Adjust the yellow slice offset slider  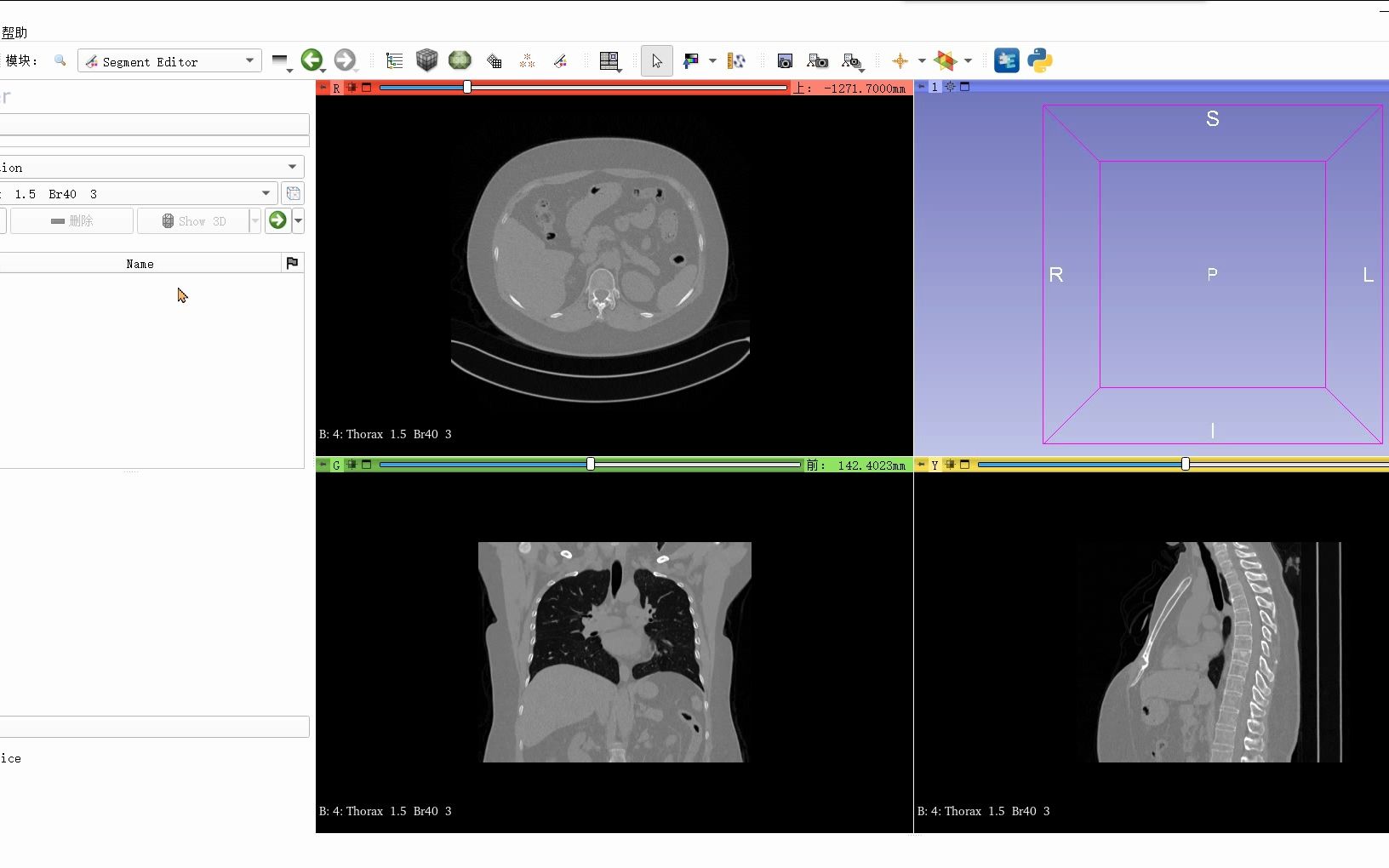point(1183,464)
